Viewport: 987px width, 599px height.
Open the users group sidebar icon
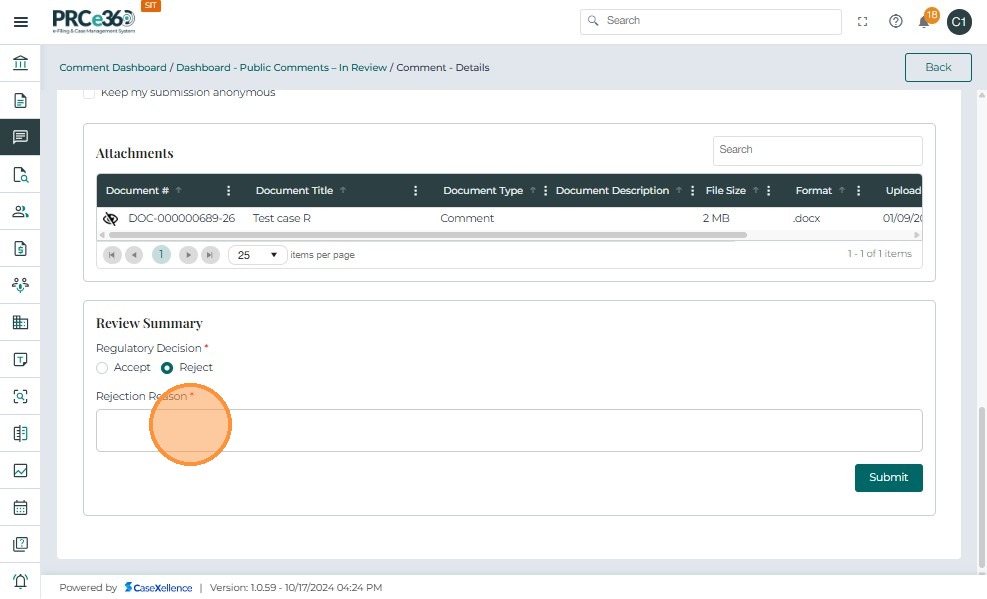click(20, 212)
